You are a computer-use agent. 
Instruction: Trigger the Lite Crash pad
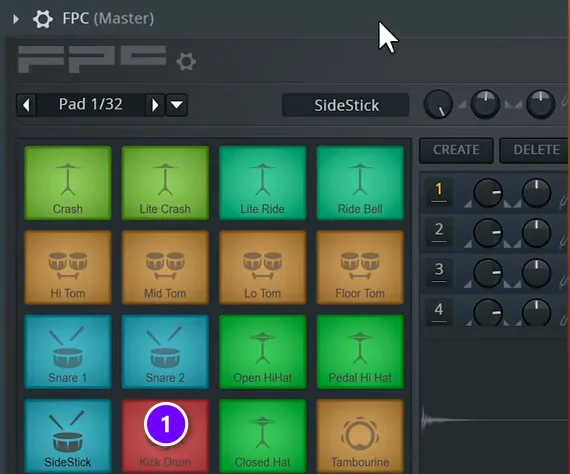coord(165,183)
